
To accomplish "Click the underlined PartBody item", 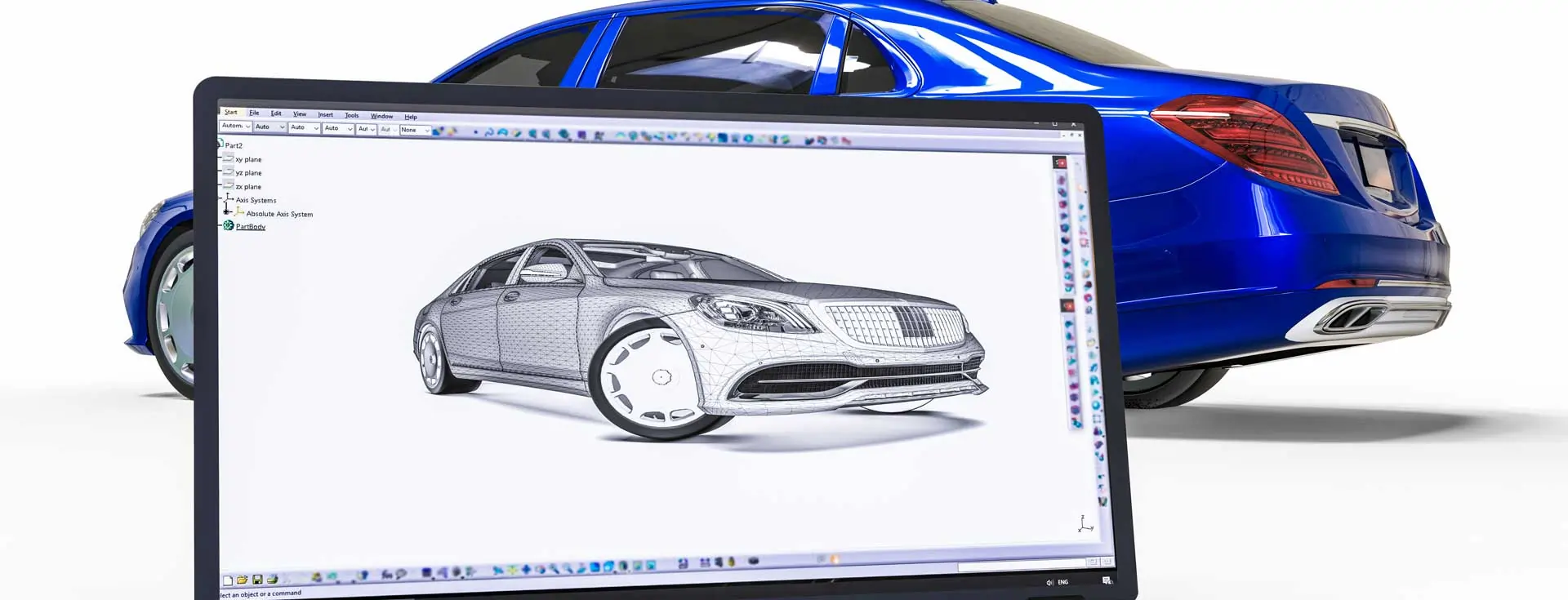I will [251, 227].
